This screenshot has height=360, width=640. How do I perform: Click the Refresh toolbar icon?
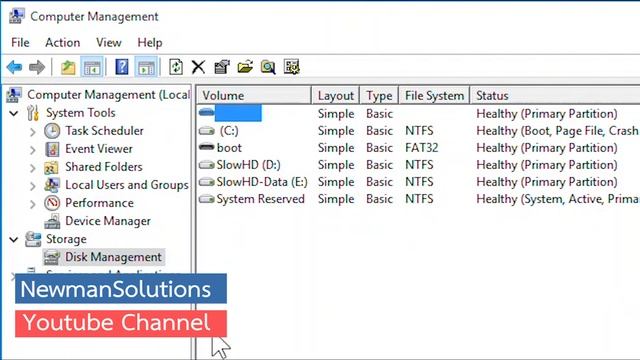click(x=176, y=67)
